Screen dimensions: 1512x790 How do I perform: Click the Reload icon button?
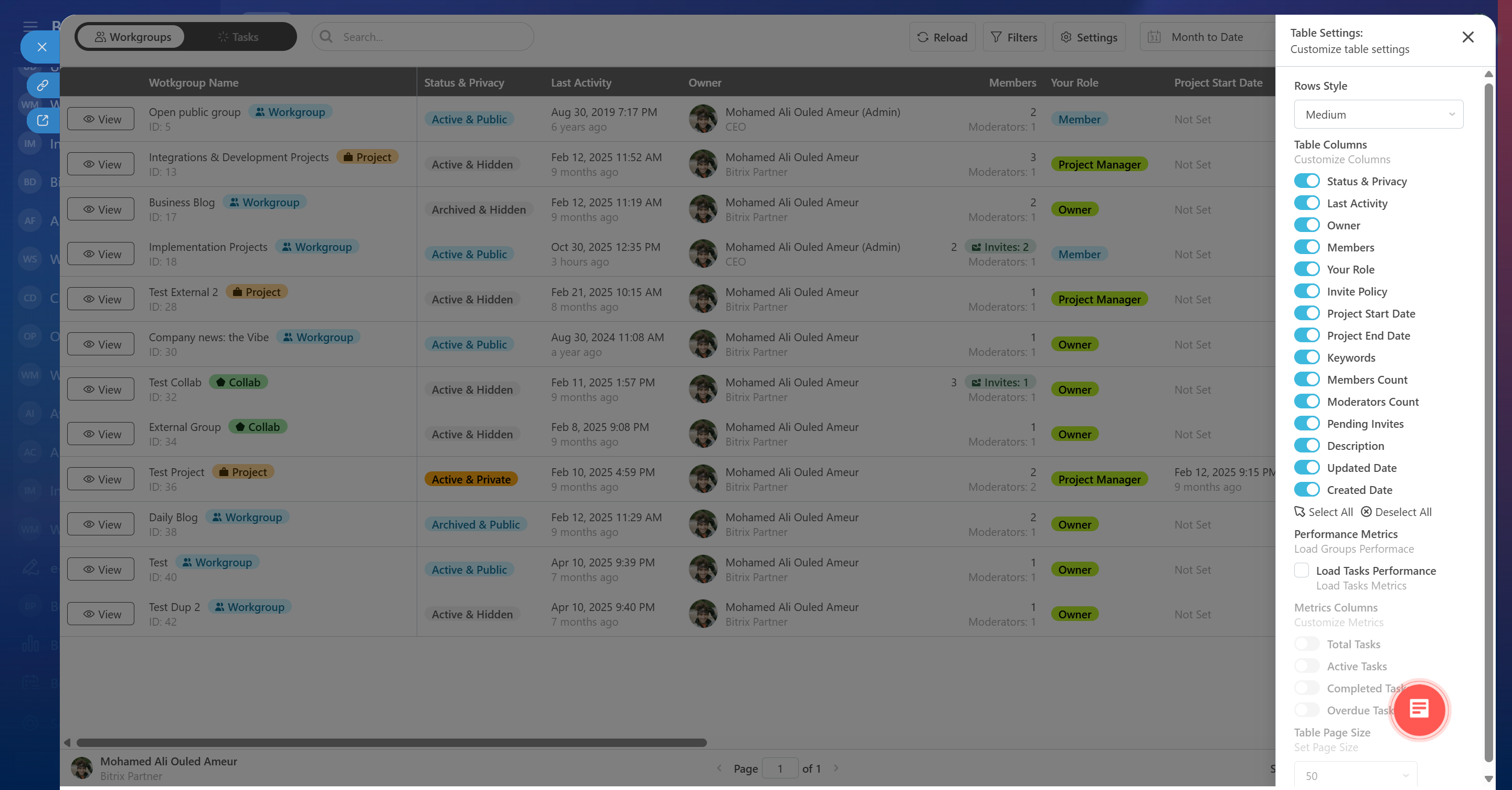pos(942,37)
